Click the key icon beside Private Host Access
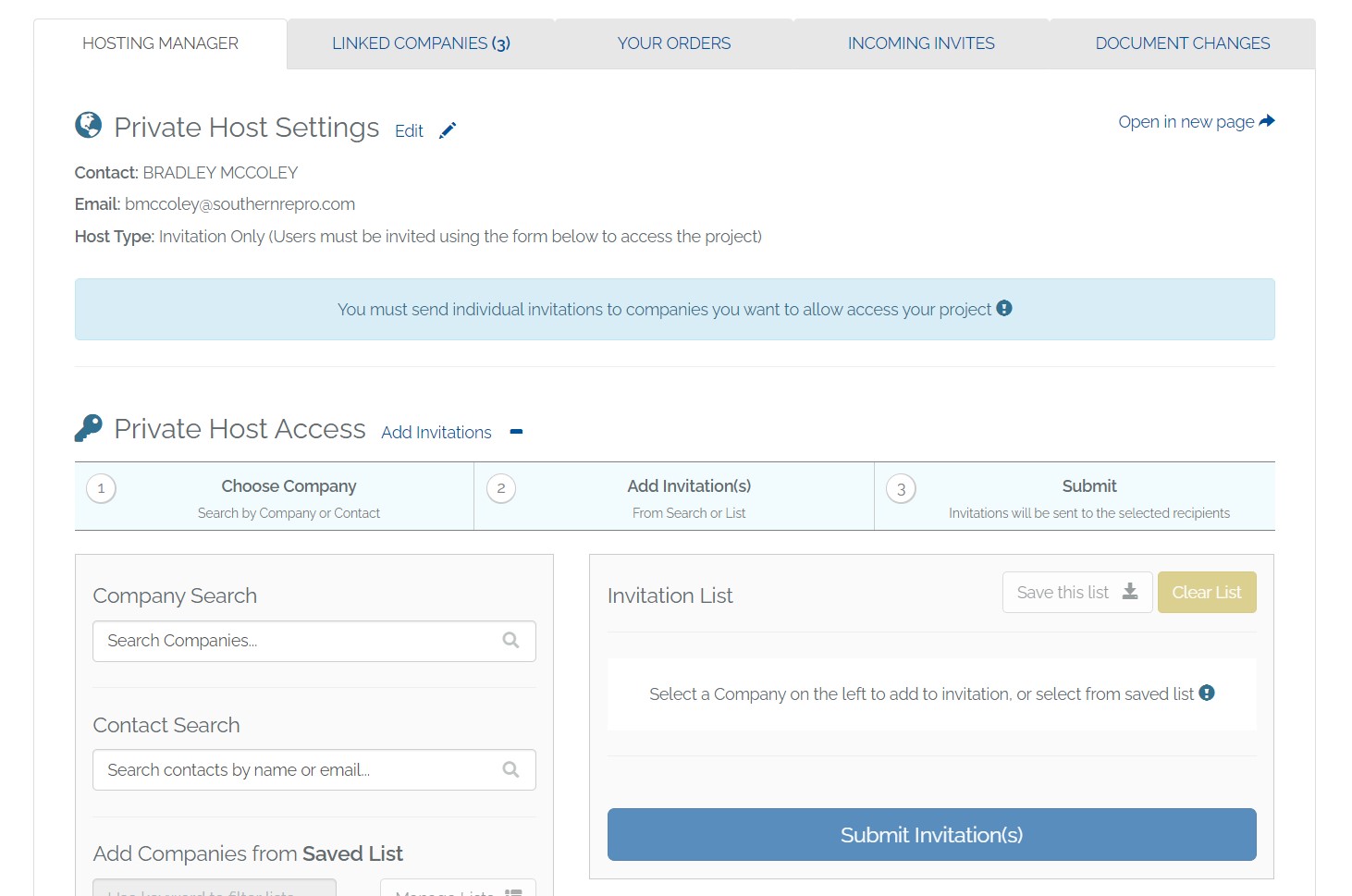Screen dimensions: 1352x896 click(x=89, y=428)
